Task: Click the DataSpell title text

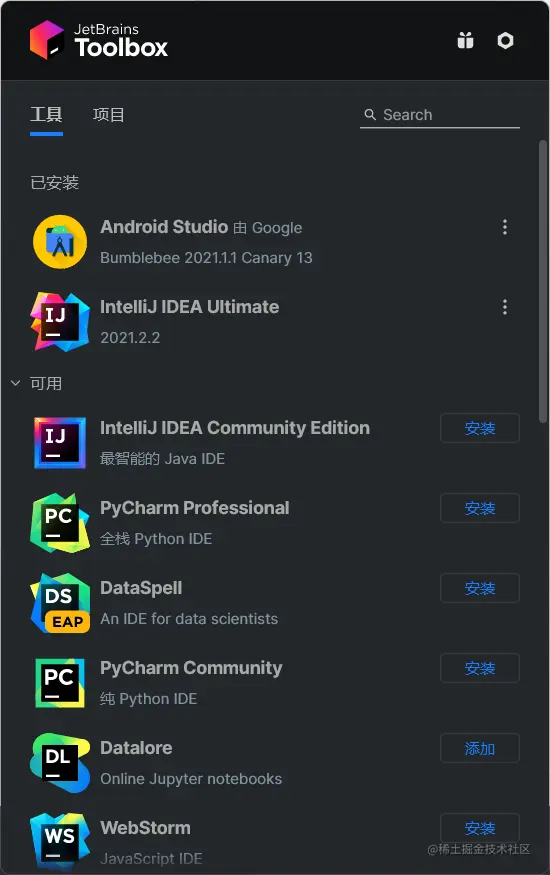Action: pos(141,588)
